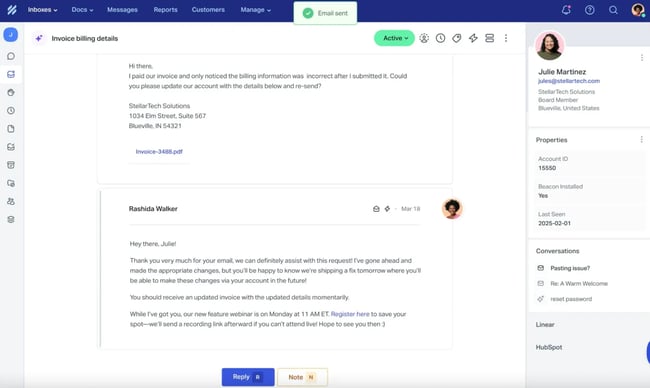650x388 pixels.
Task: Click the sparkle icon on Rashida's reply
Action: coord(387,209)
